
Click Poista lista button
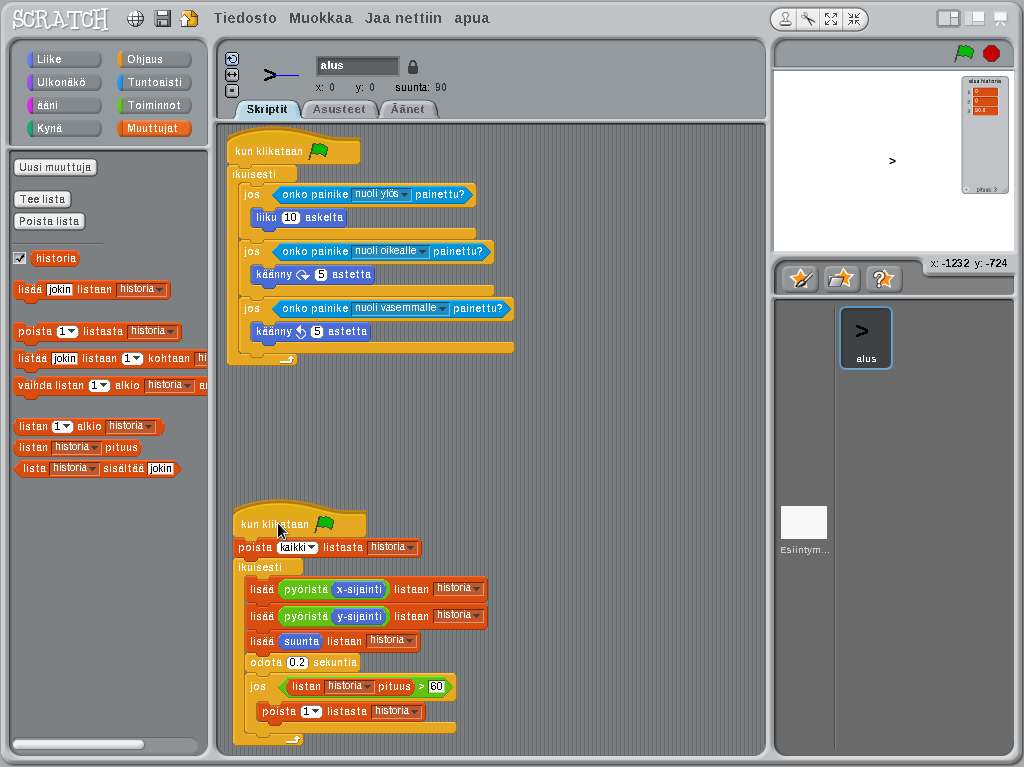[x=49, y=221]
